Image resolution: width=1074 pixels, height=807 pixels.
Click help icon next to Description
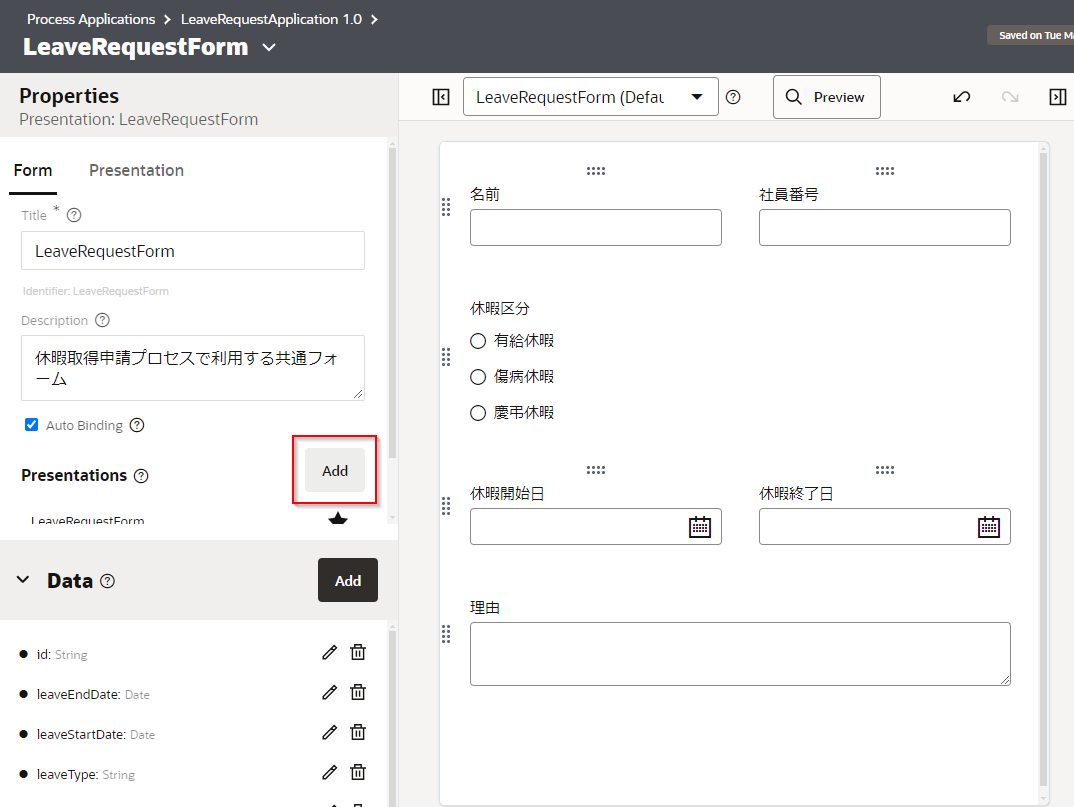[102, 321]
